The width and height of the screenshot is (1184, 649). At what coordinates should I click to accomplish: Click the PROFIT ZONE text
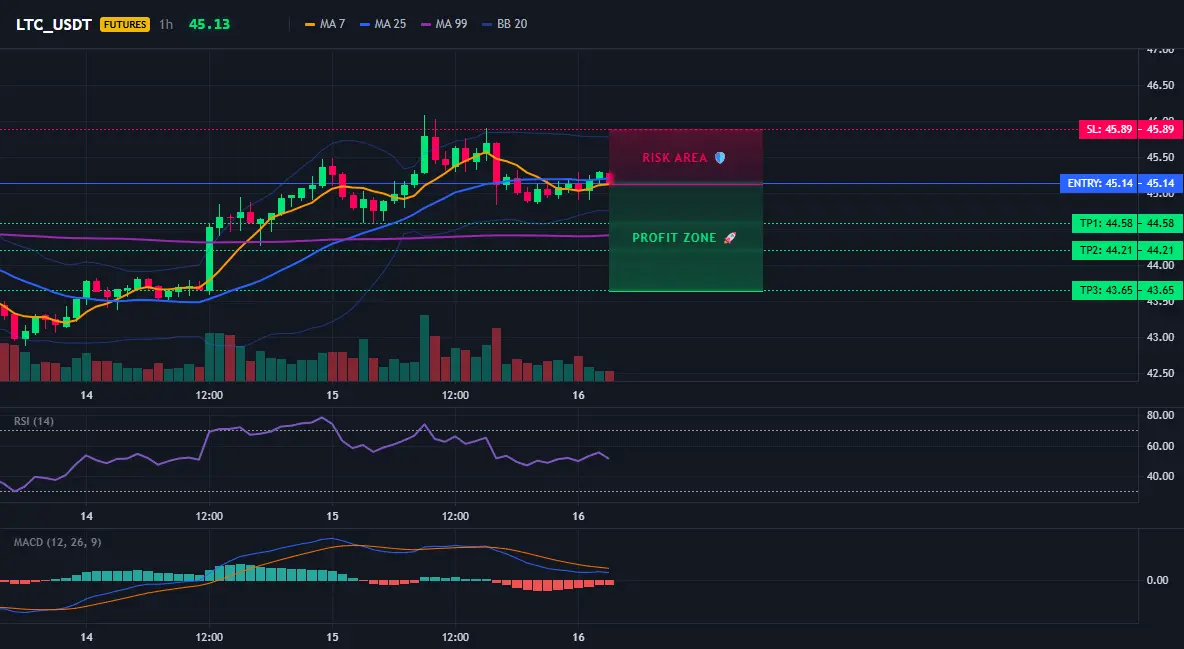point(674,238)
